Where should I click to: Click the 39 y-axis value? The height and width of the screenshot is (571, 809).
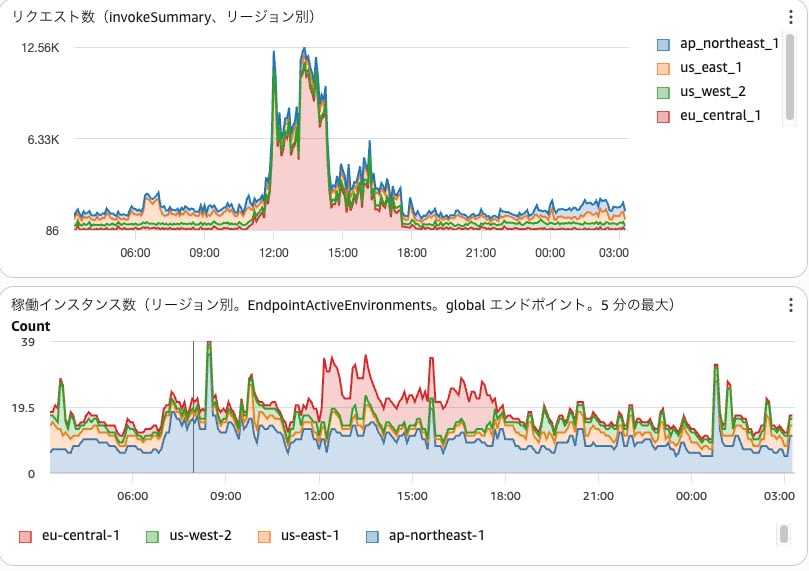[28, 342]
